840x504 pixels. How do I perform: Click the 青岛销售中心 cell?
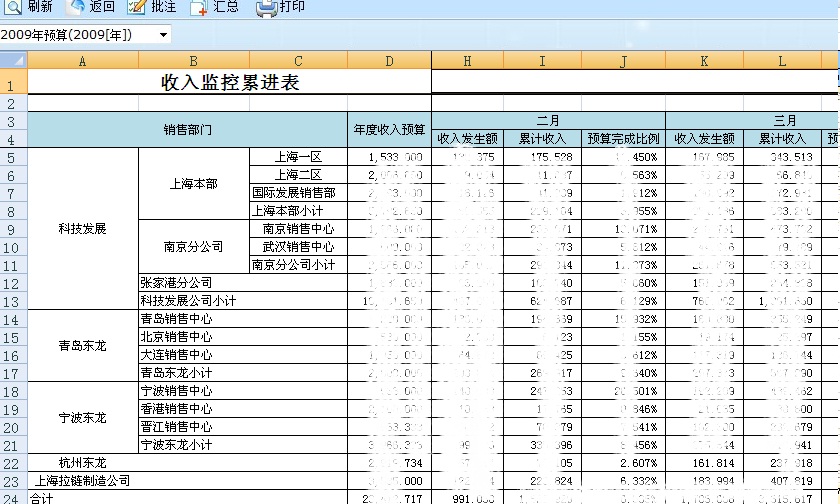coord(243,319)
